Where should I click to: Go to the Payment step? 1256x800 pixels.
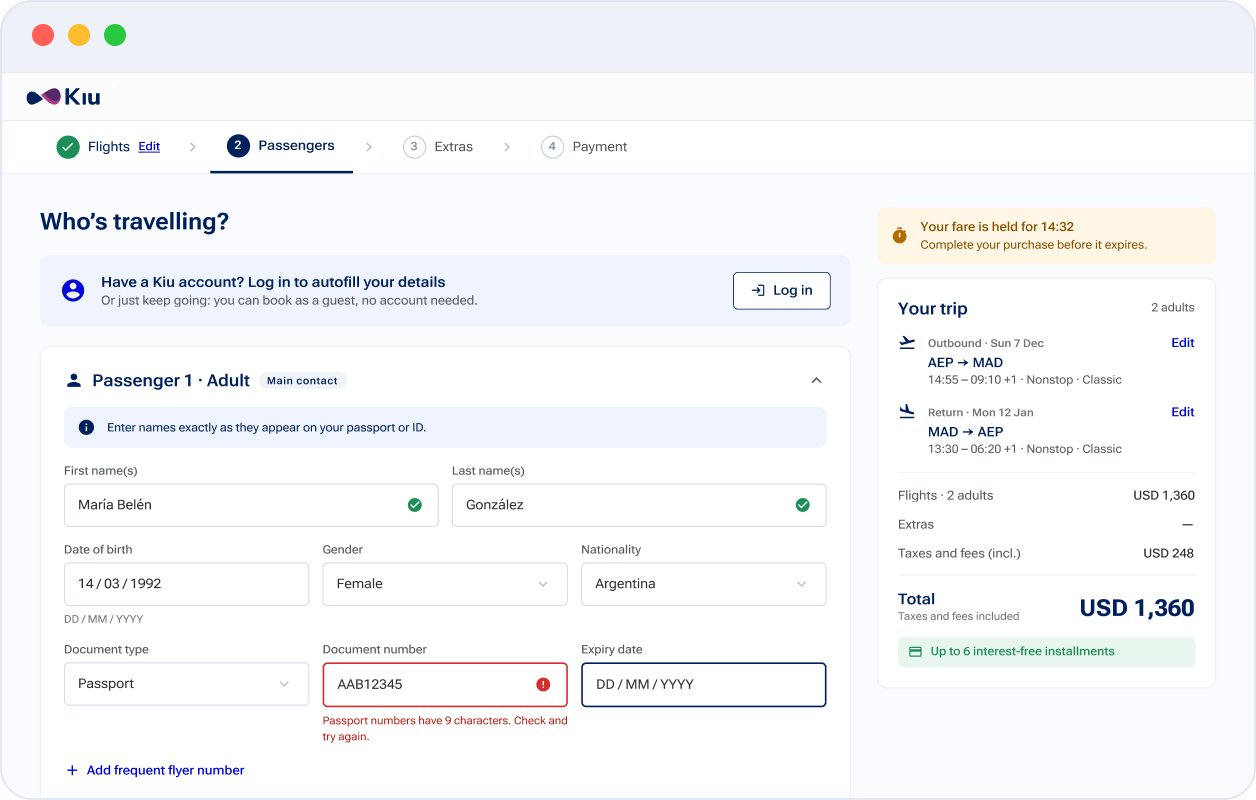[x=584, y=147]
